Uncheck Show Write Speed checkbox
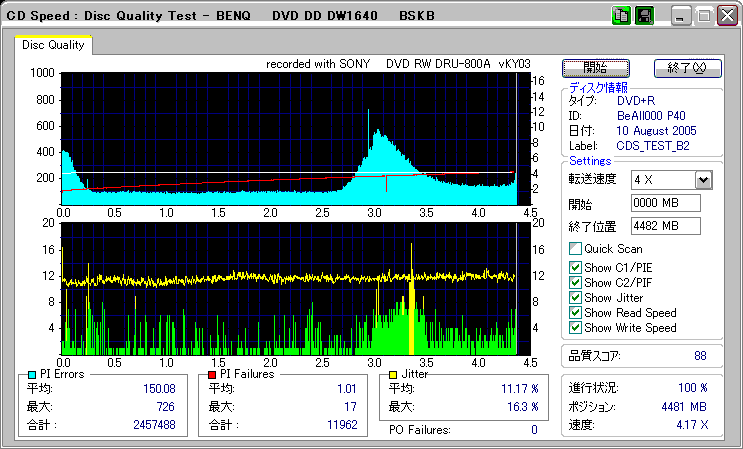 tap(575, 327)
